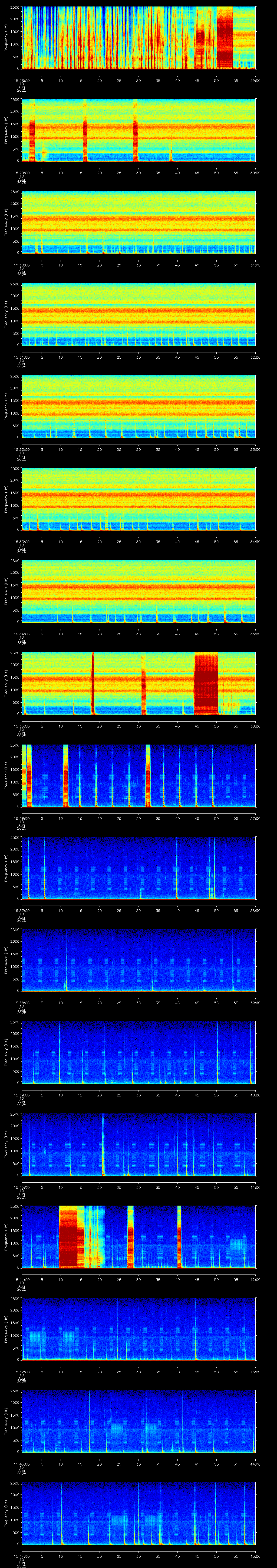The height and width of the screenshot is (1568, 277).
Task: Click the "37:00" end time label
Action: pyautogui.click(x=256, y=818)
